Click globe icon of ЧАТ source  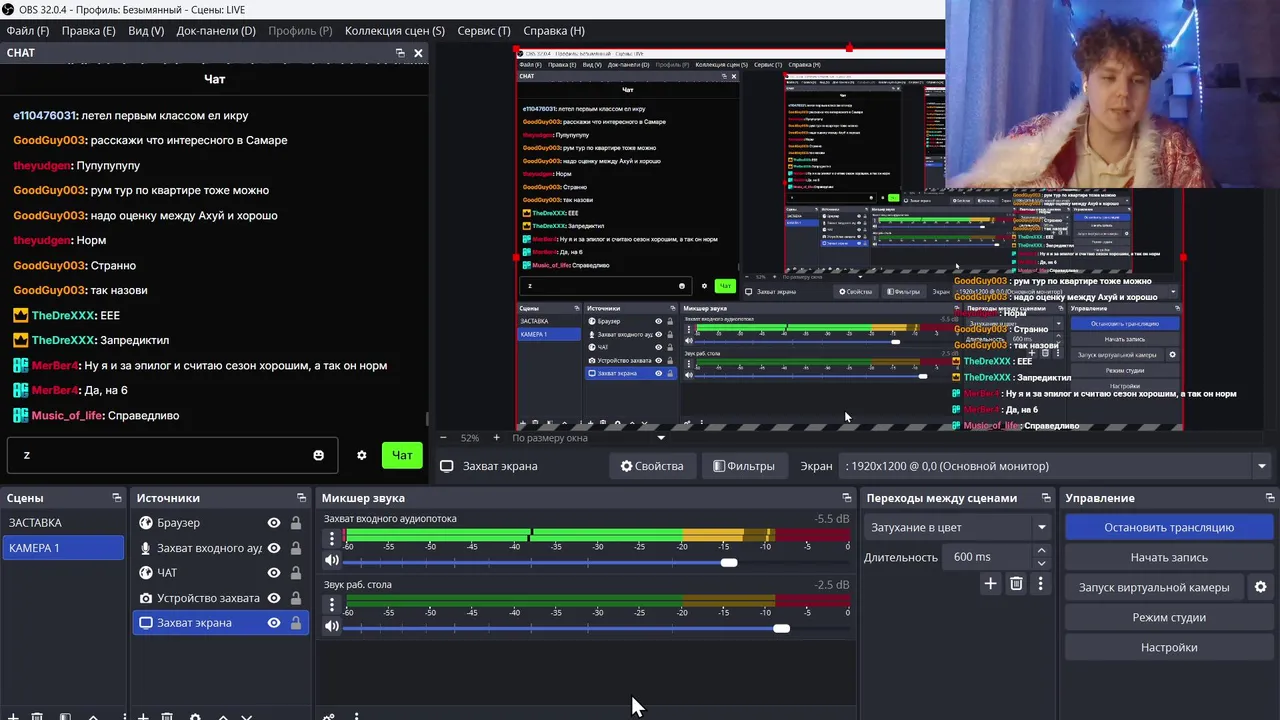click(146, 573)
